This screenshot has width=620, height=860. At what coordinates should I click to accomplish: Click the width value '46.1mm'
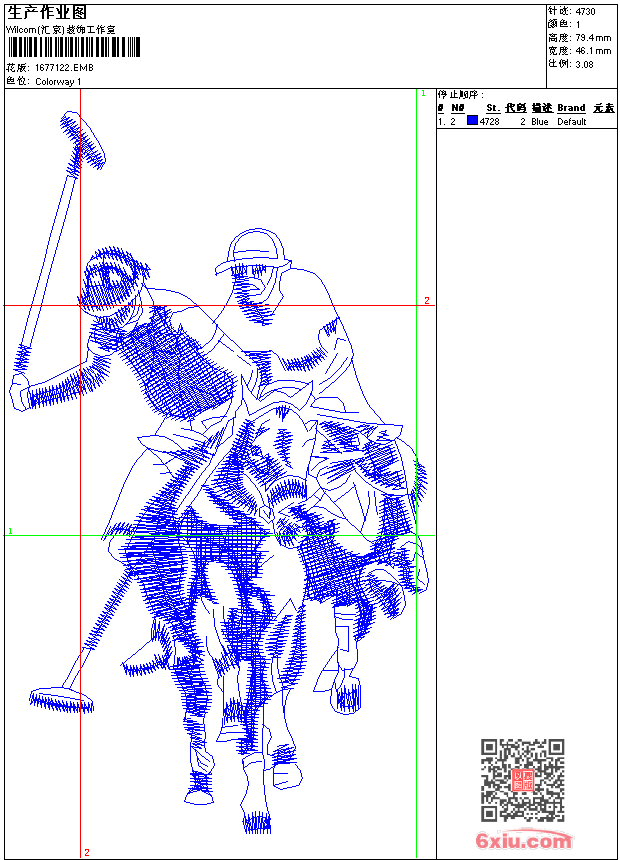coord(593,51)
